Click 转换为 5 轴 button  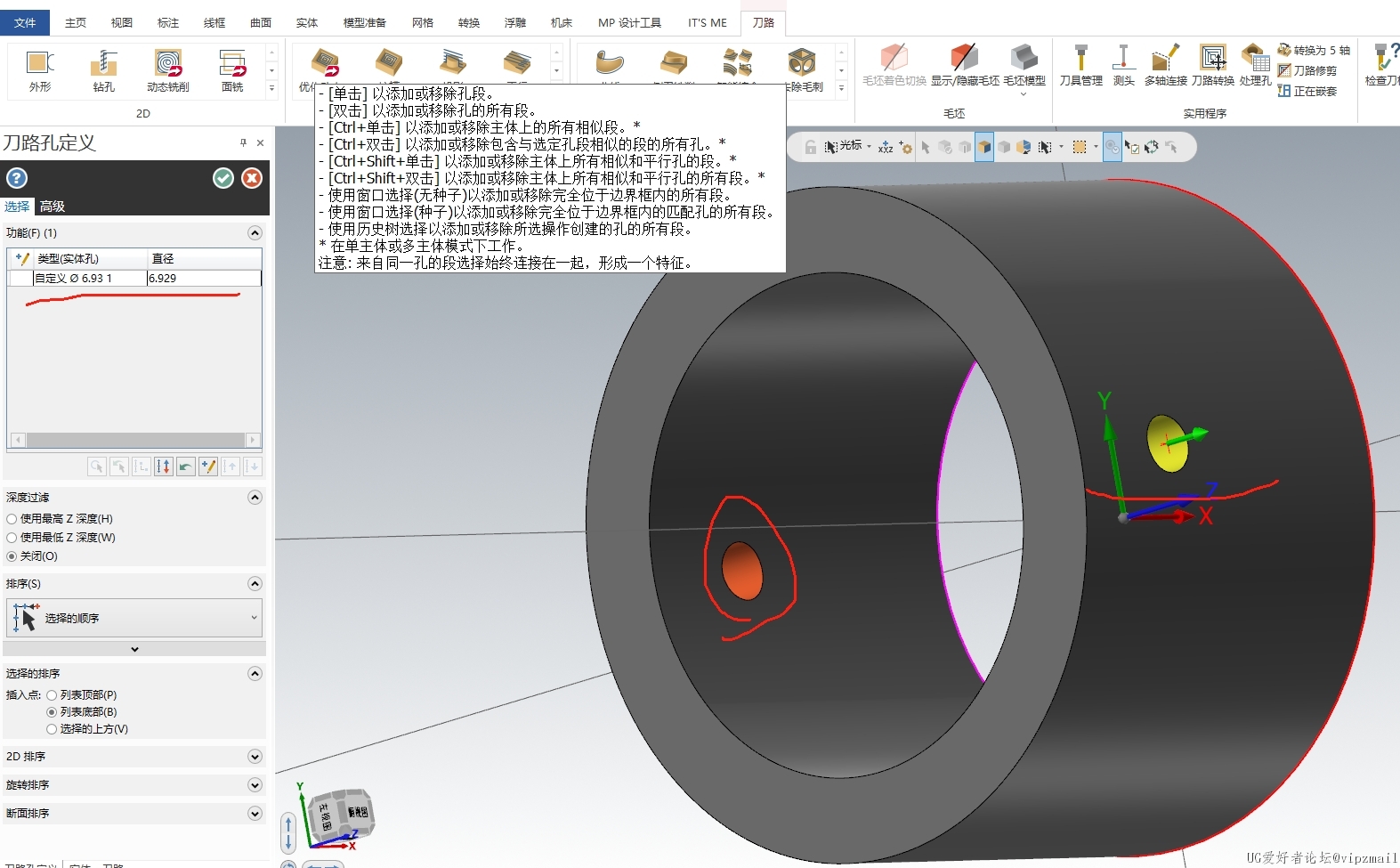1314,51
